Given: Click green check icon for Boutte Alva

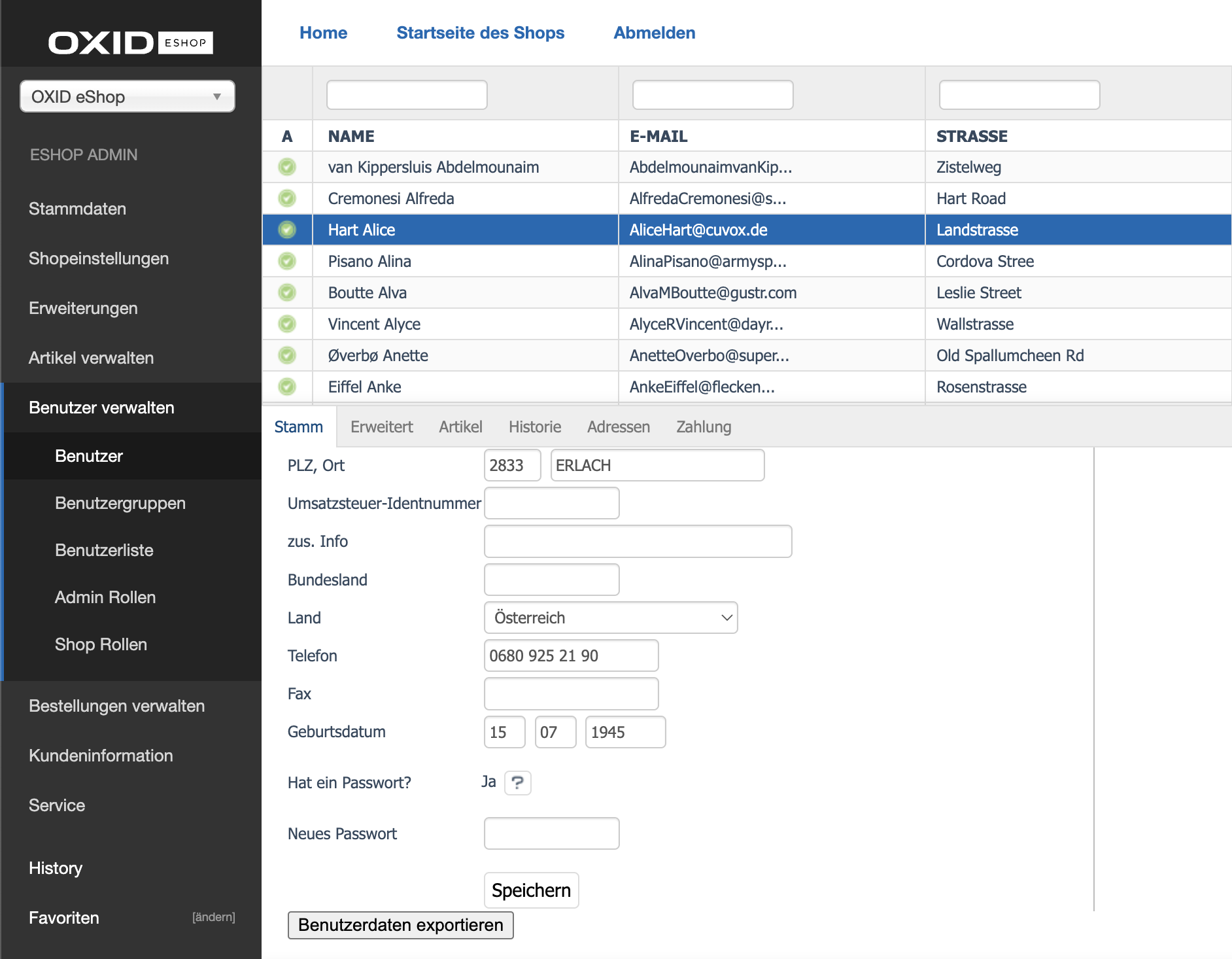Looking at the screenshot, I should (x=287, y=292).
